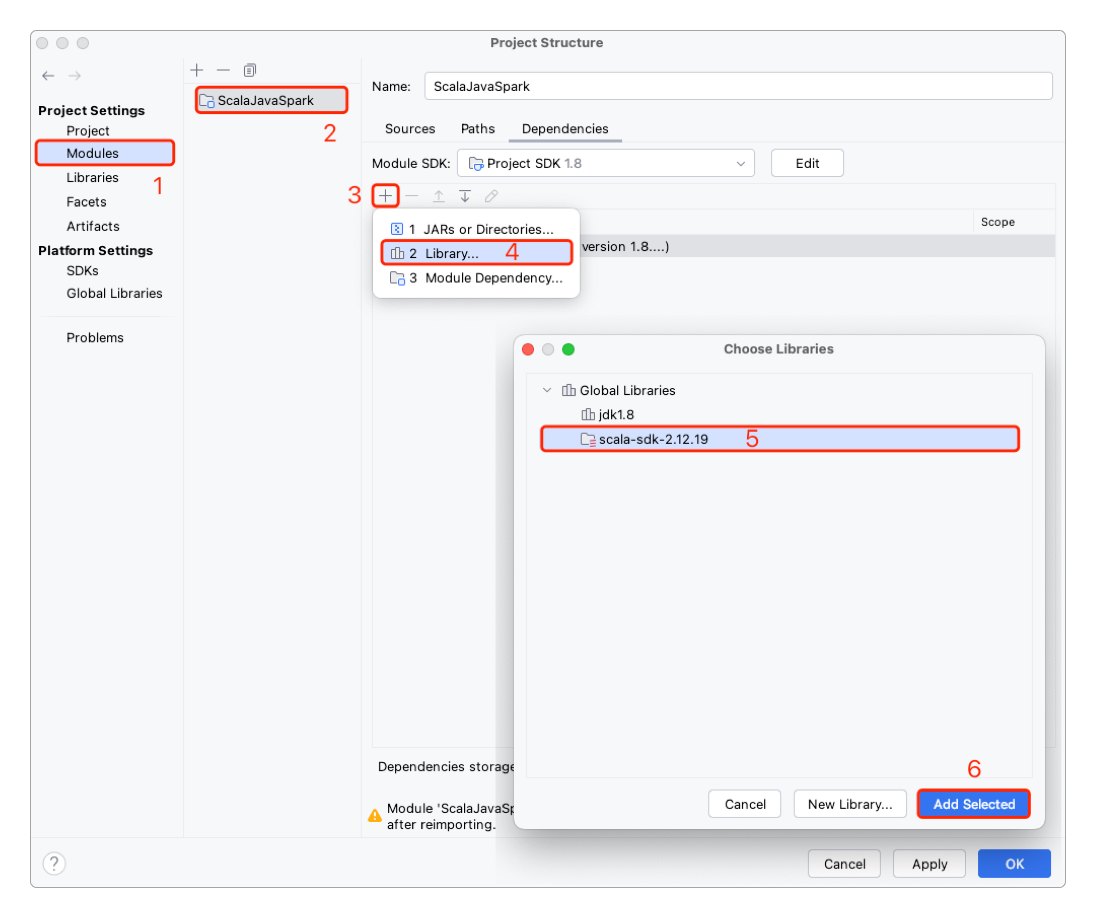Select scala-sdk-2.12.19 in Choose Libraries
This screenshot has width=1096, height=918.
pyautogui.click(x=779, y=439)
